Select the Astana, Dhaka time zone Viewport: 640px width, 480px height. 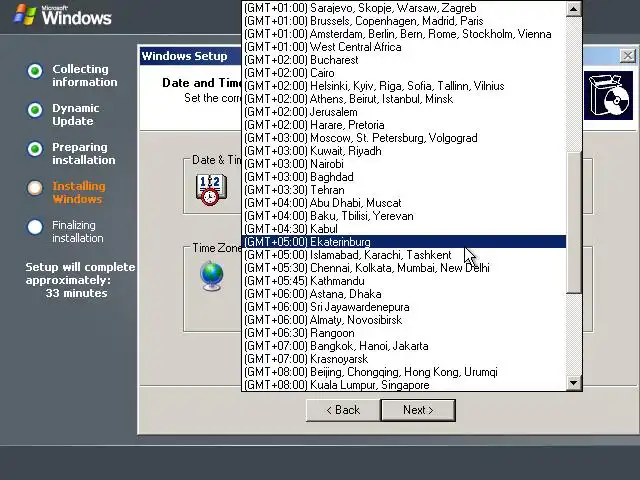[404, 294]
